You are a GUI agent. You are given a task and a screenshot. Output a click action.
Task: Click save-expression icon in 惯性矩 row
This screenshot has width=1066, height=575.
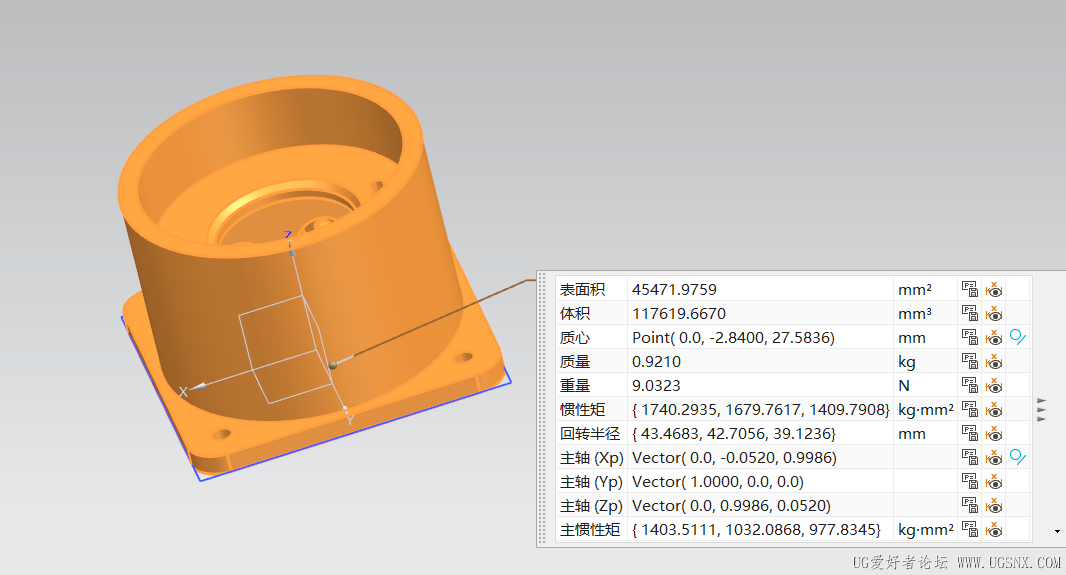pyautogui.click(x=969, y=409)
